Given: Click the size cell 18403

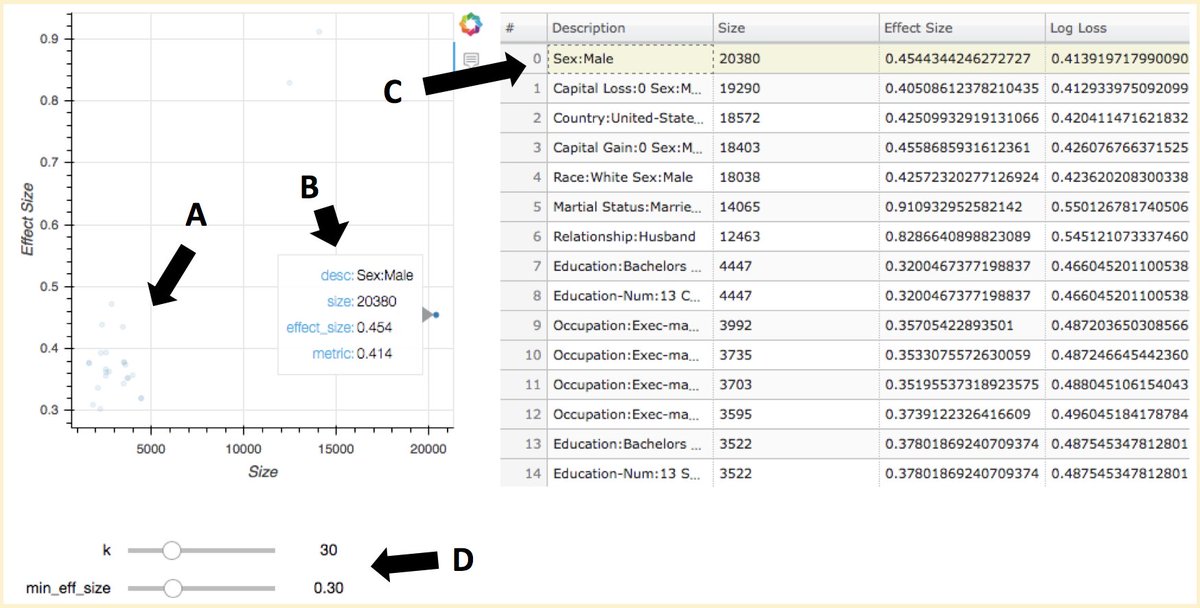Looking at the screenshot, I should (x=795, y=148).
